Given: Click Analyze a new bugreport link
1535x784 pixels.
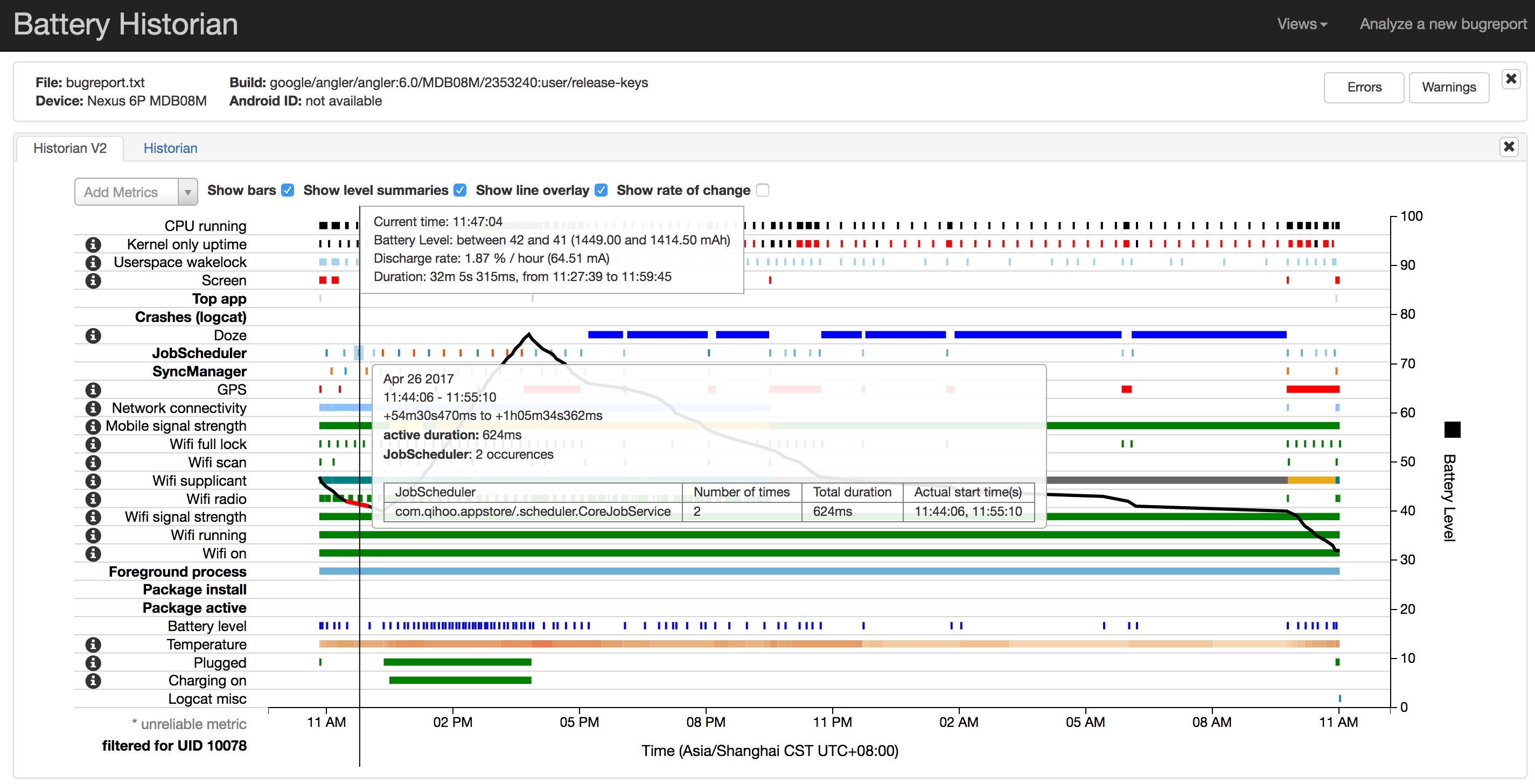Looking at the screenshot, I should [x=1443, y=24].
